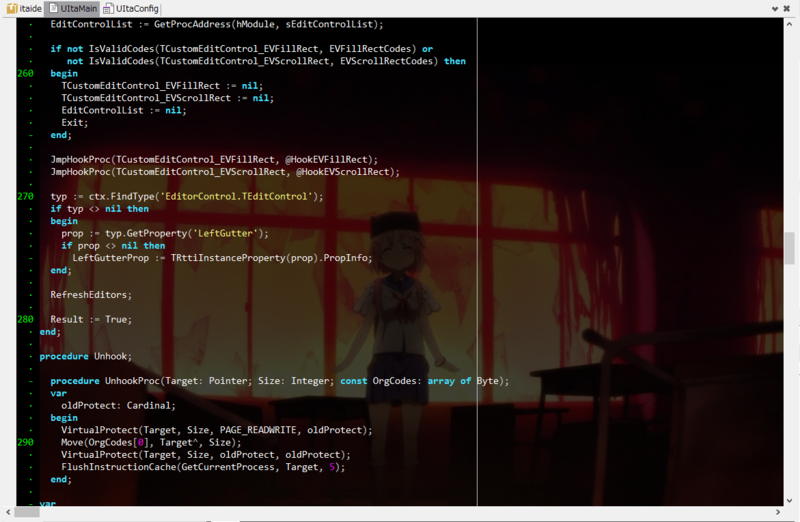Image resolution: width=800 pixels, height=522 pixels.
Task: Click 'LeftGutterProp' assignment line
Action: click(x=222, y=258)
